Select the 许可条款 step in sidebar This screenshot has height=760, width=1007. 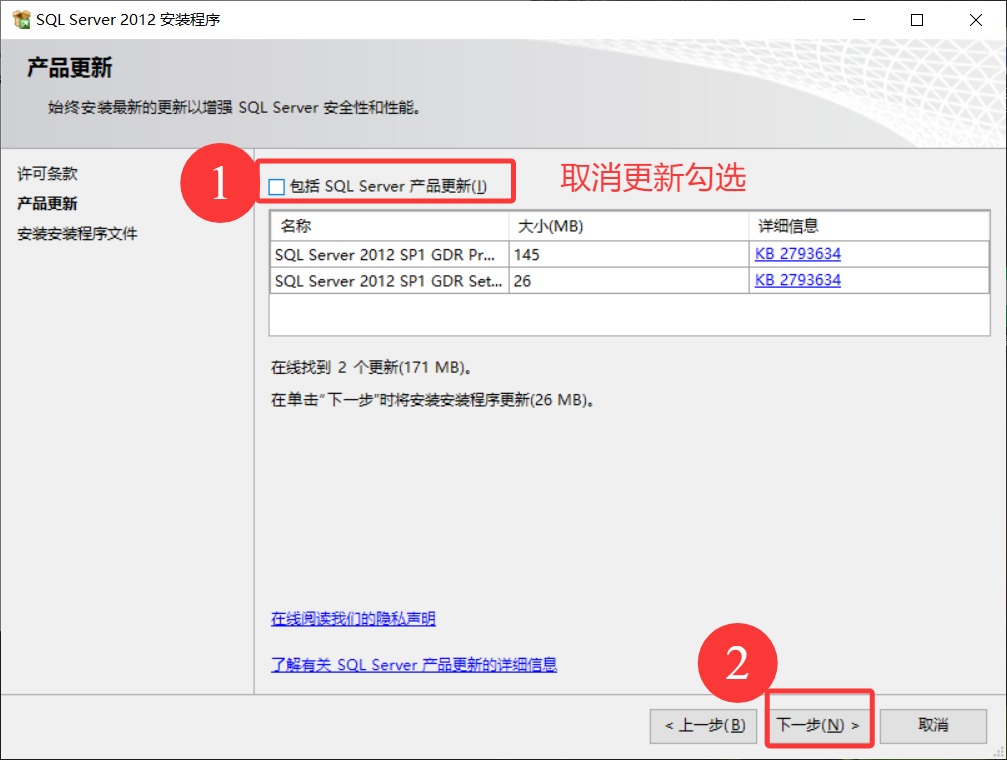tap(47, 173)
